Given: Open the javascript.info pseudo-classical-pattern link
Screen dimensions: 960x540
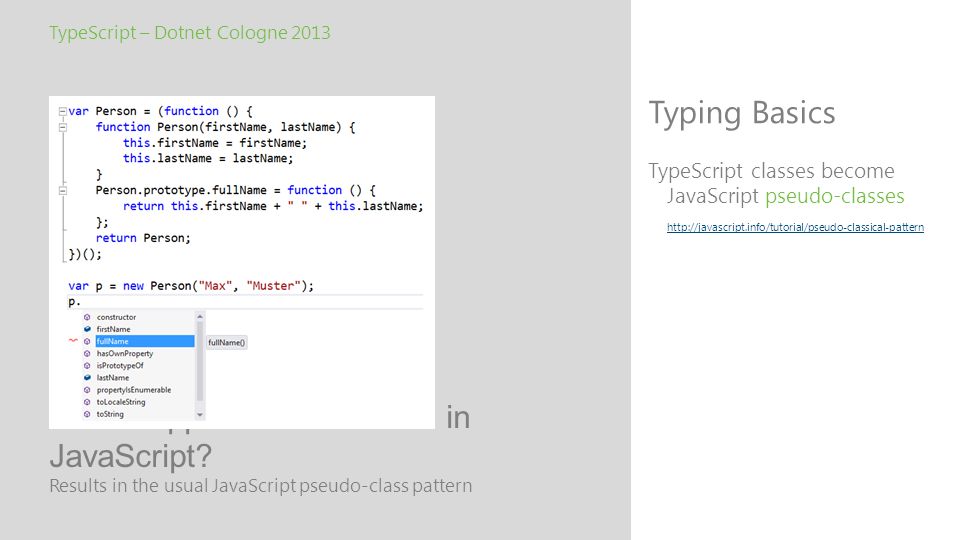Looking at the screenshot, I should (795, 227).
